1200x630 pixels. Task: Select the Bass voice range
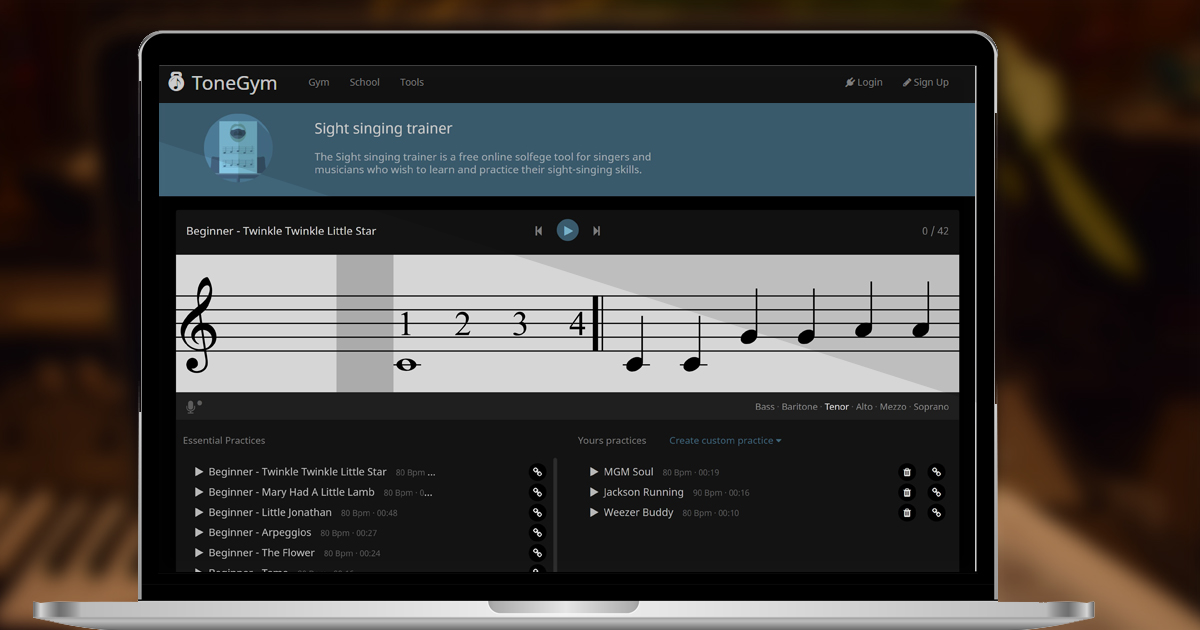pos(765,406)
